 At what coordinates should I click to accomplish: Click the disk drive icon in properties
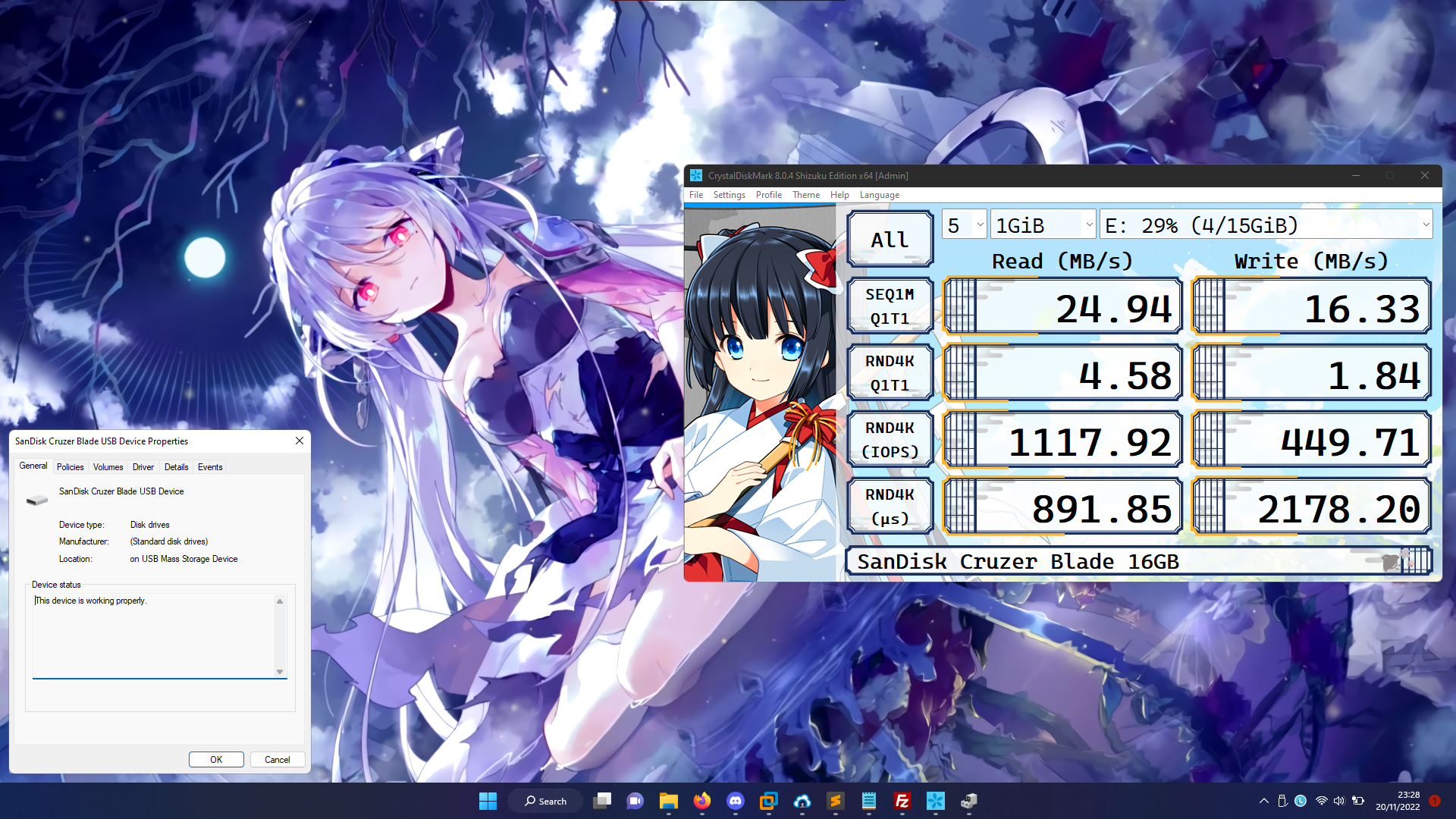pyautogui.click(x=36, y=500)
